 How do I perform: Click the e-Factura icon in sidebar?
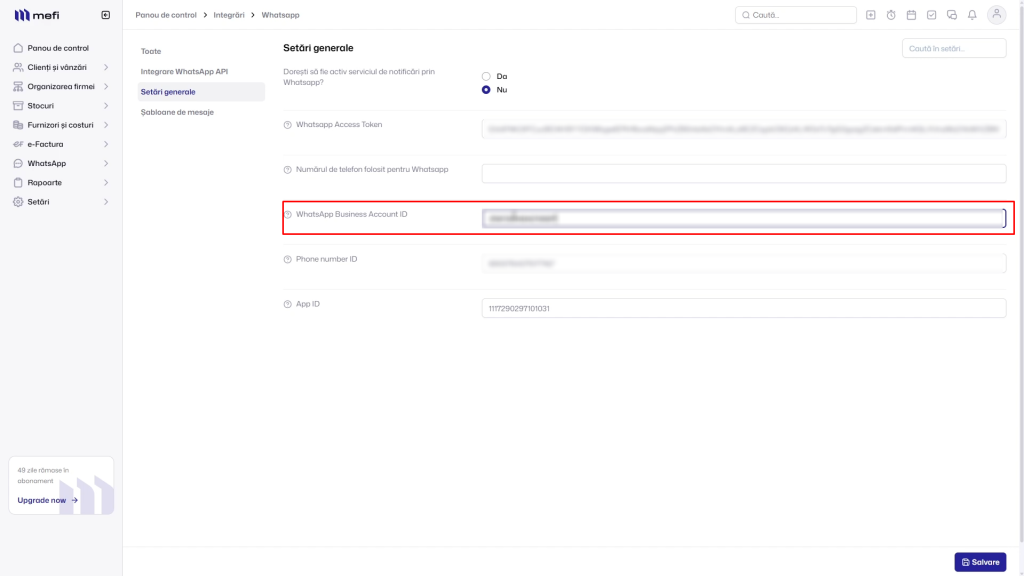coord(18,144)
